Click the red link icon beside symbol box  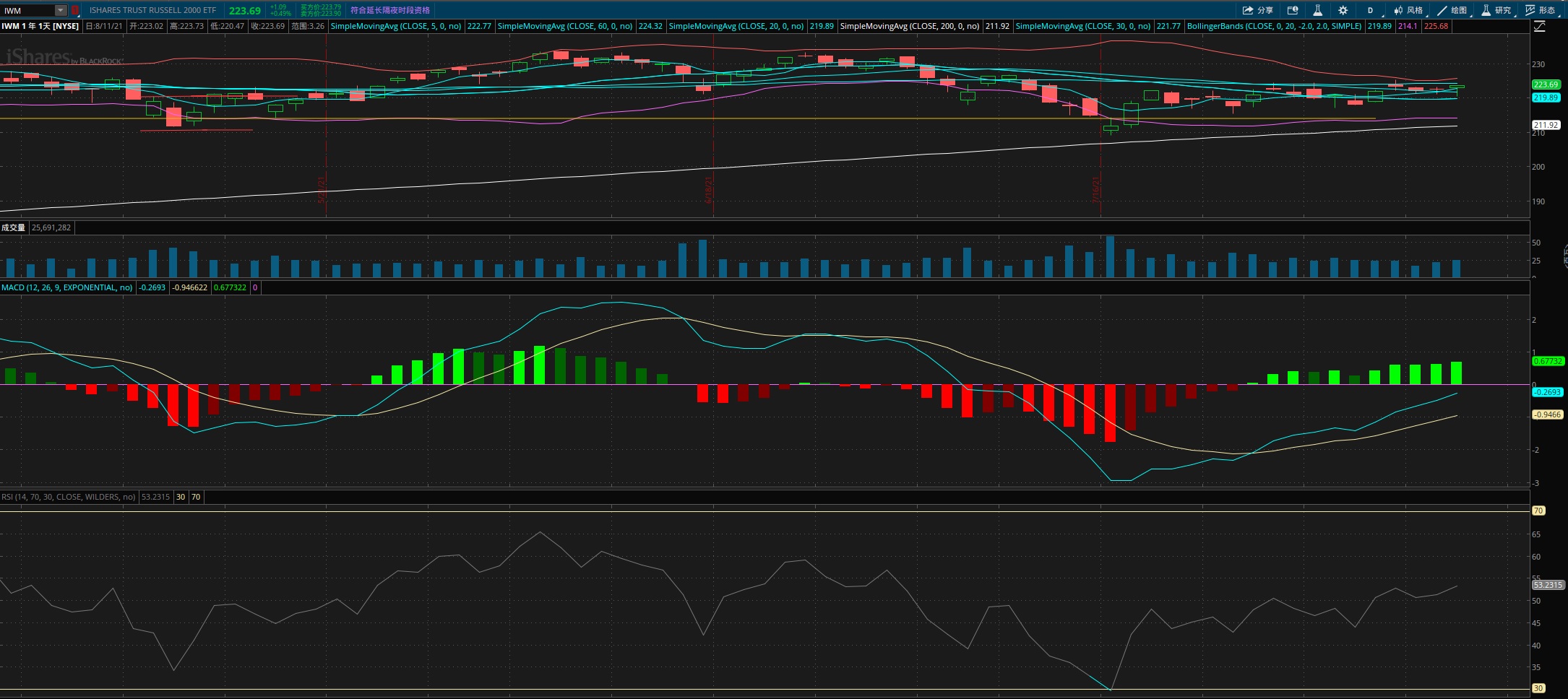pos(74,10)
